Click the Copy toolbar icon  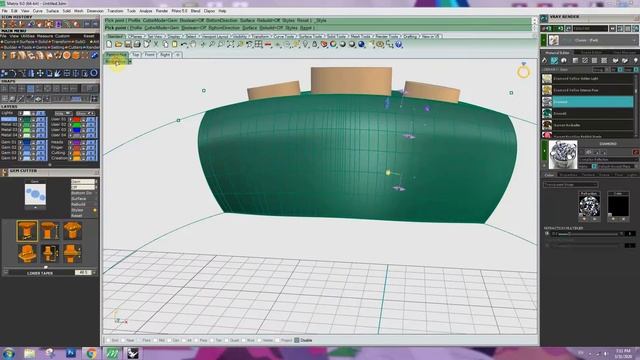click(165, 44)
